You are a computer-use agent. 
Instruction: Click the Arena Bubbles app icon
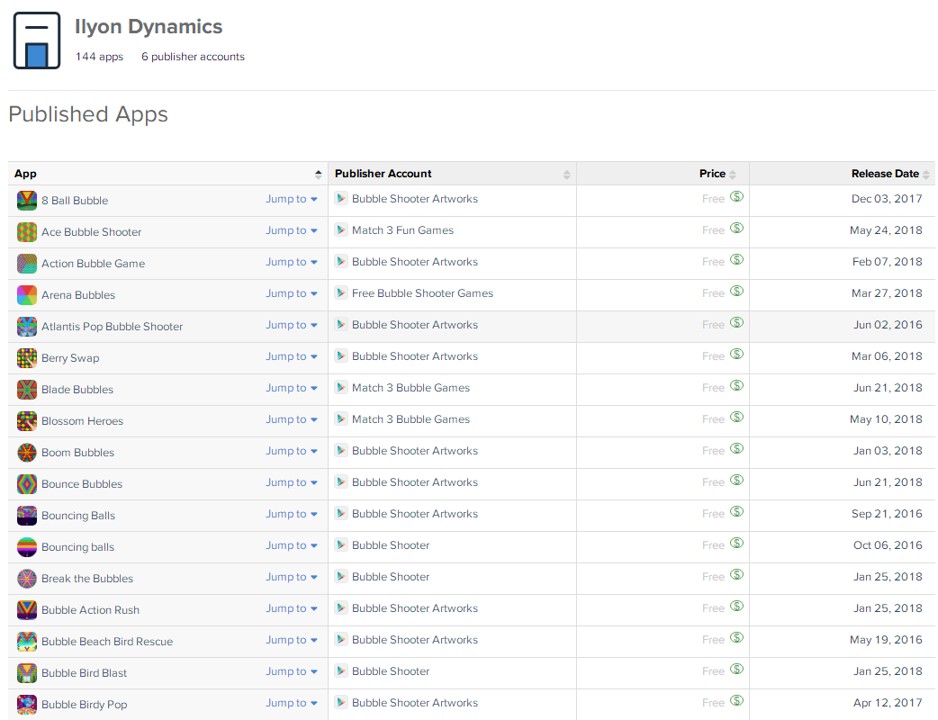point(27,295)
